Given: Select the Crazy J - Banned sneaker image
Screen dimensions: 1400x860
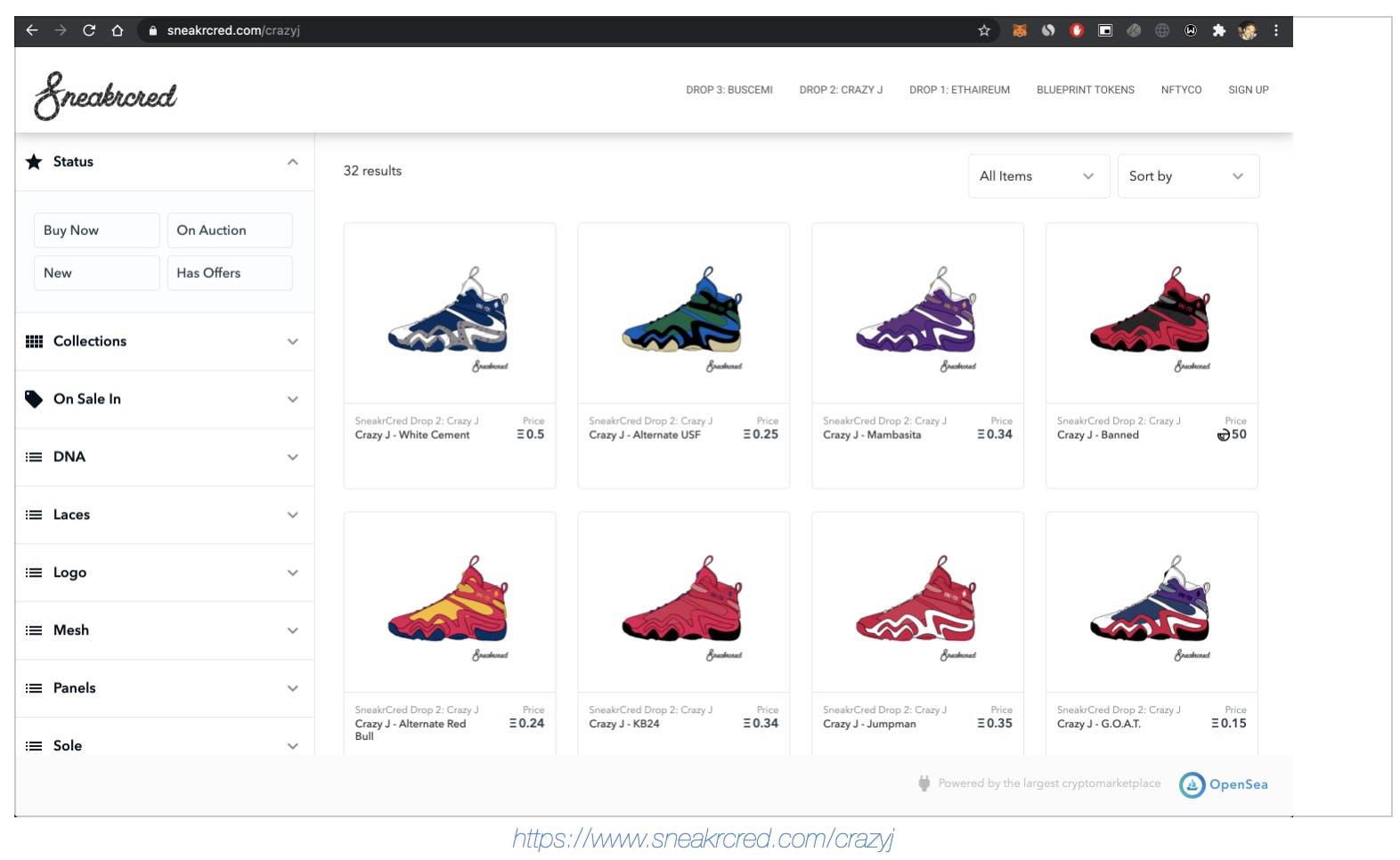Looking at the screenshot, I should [x=1151, y=313].
